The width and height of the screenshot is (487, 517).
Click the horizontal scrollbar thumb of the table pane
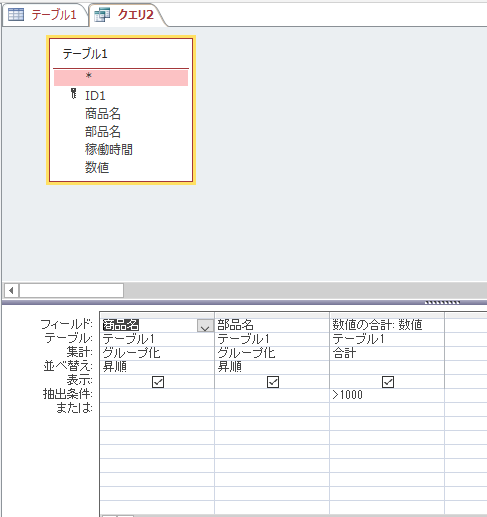coord(72,290)
